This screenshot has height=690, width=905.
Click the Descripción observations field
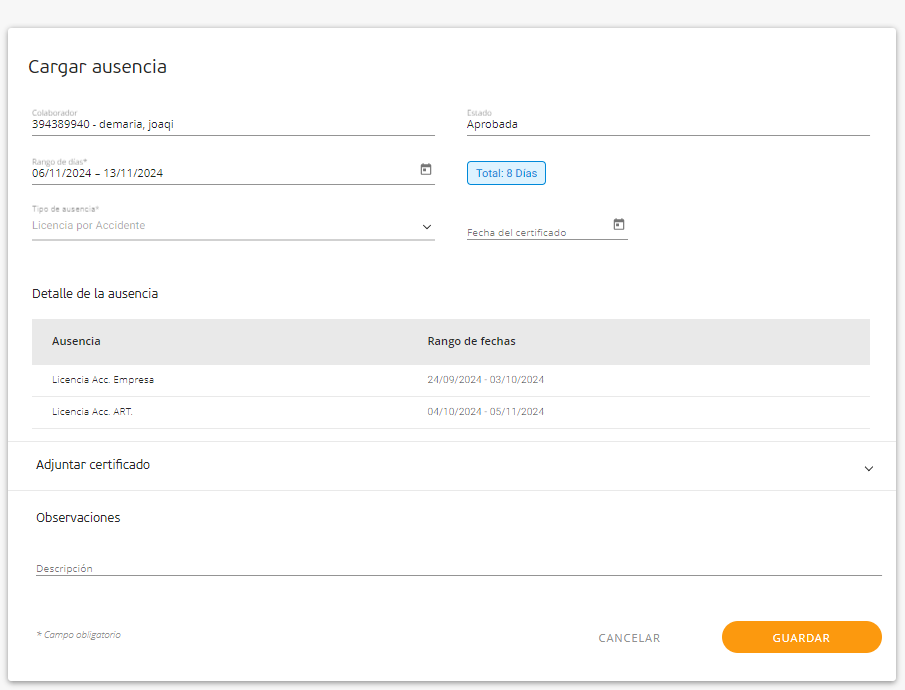pos(458,567)
